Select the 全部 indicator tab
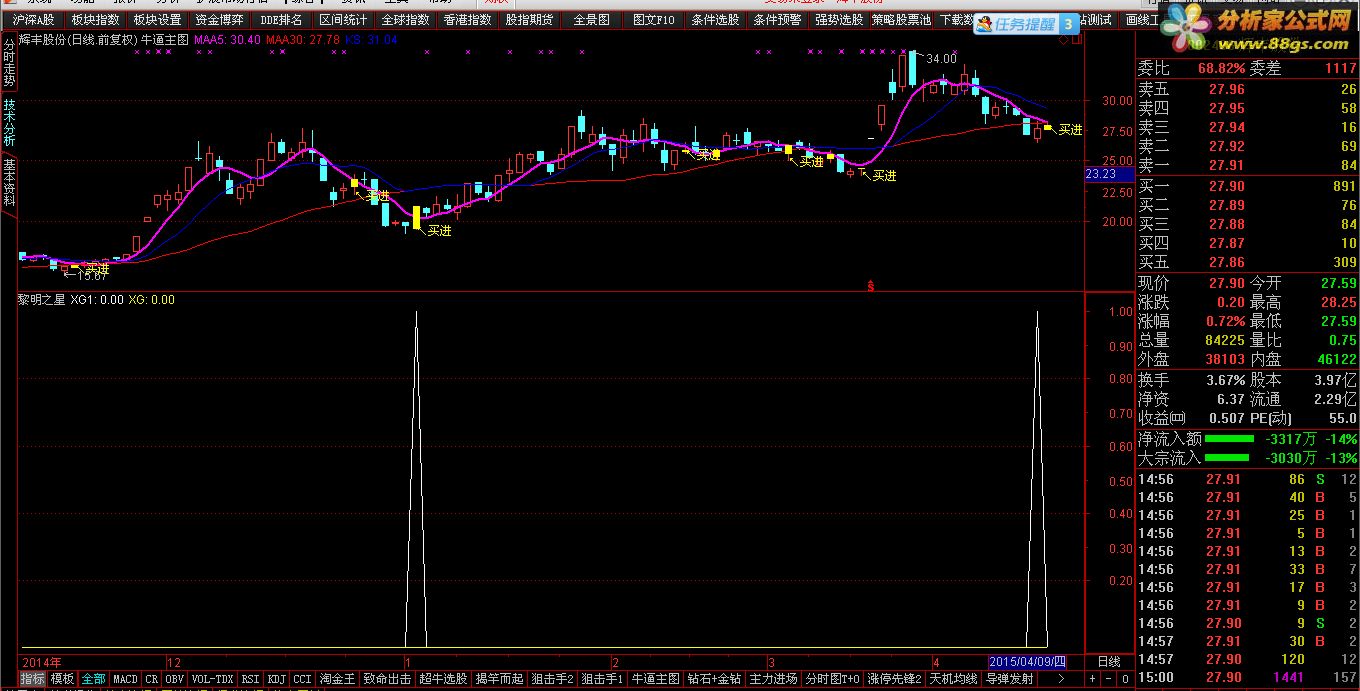 coord(93,679)
